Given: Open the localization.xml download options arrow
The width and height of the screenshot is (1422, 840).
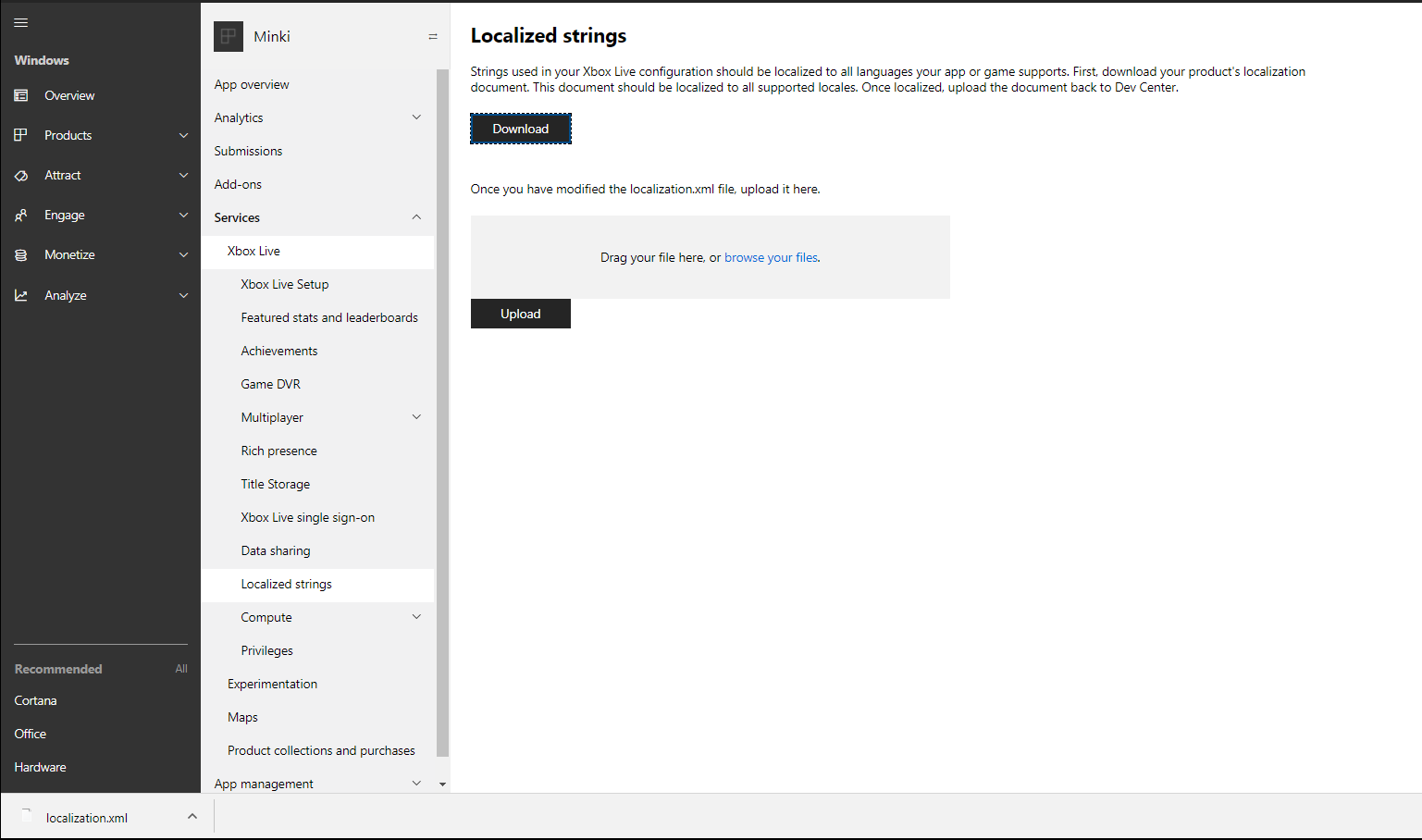Looking at the screenshot, I should pos(192,817).
